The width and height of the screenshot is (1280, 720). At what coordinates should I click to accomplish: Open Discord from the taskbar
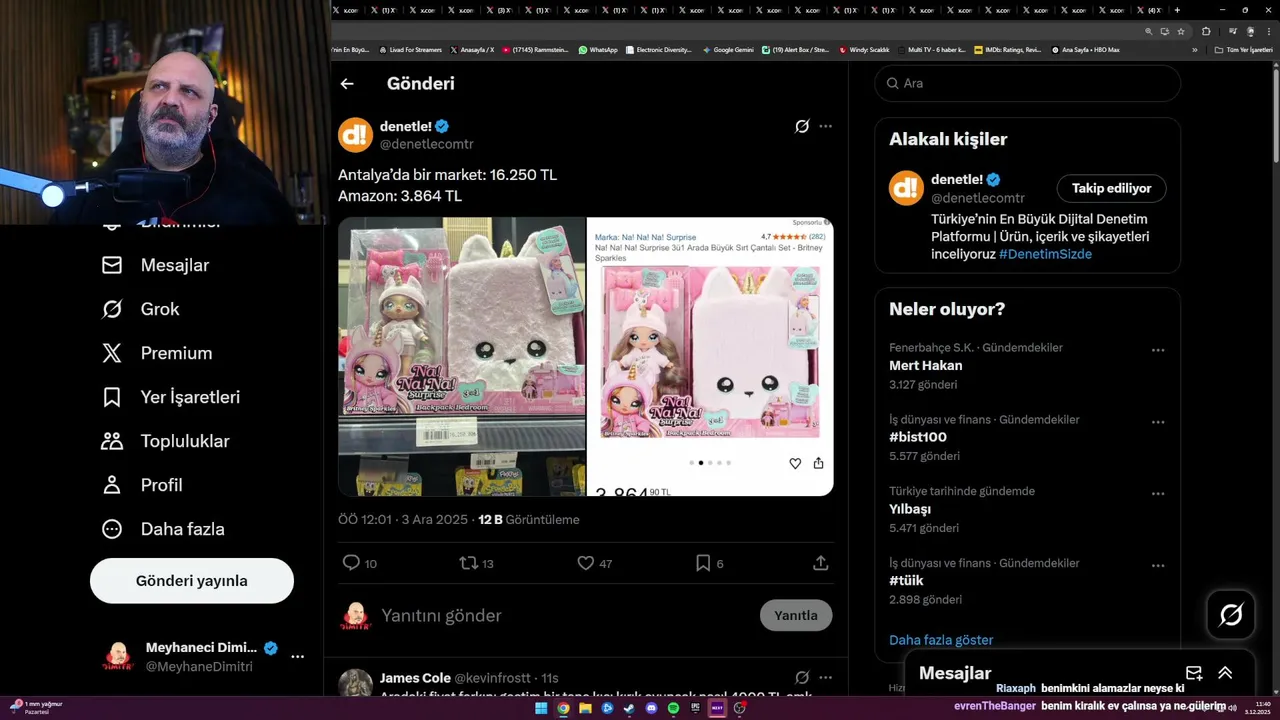(651, 708)
